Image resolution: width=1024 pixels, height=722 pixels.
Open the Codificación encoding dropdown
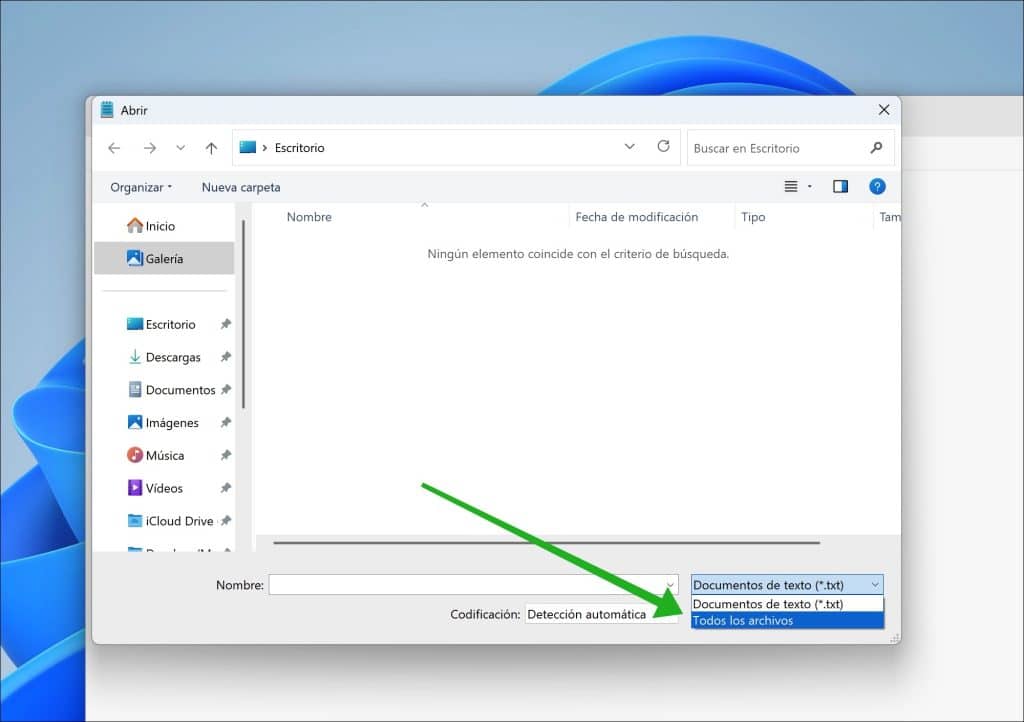coord(601,614)
